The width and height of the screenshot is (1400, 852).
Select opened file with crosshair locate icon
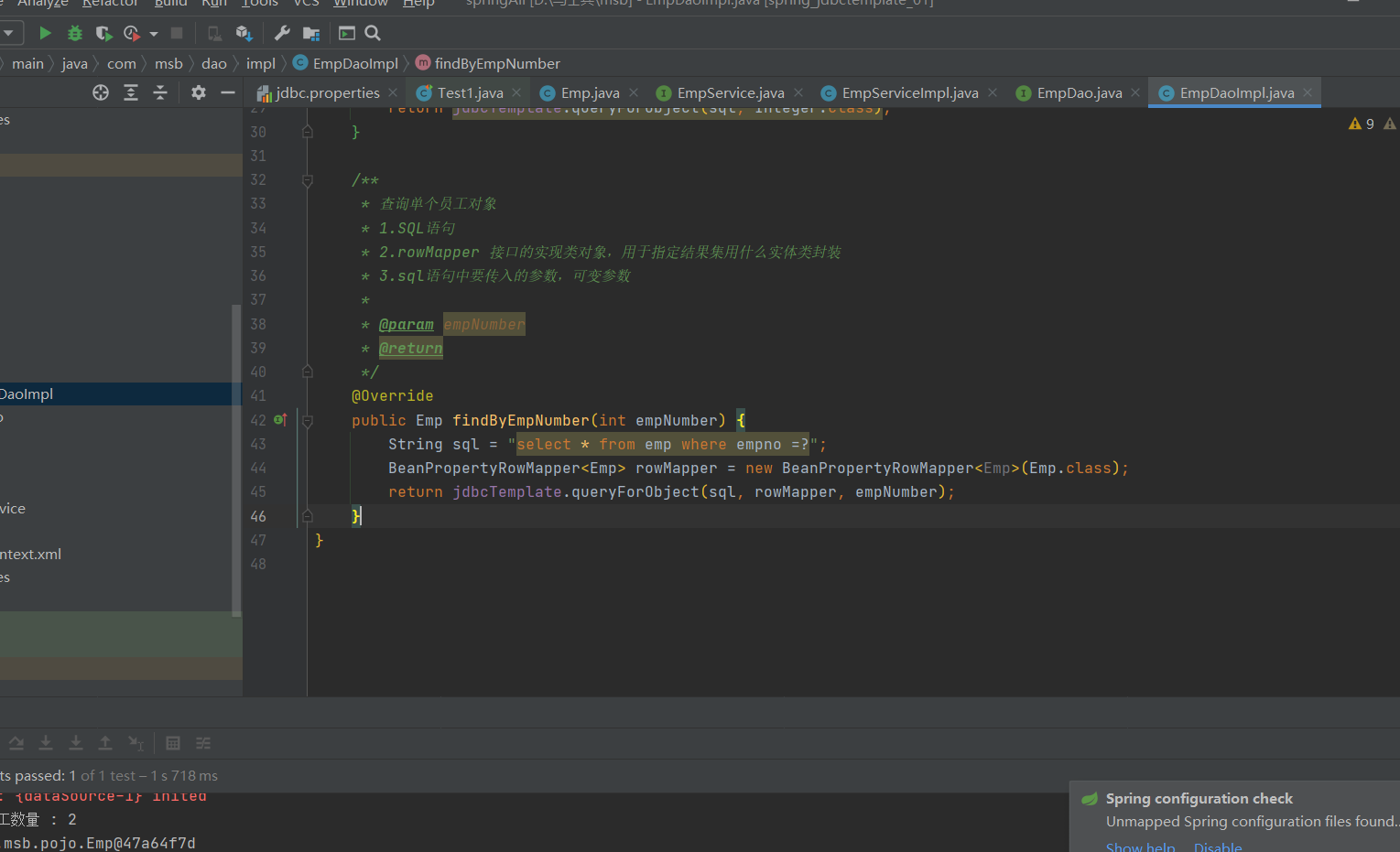pos(101,92)
